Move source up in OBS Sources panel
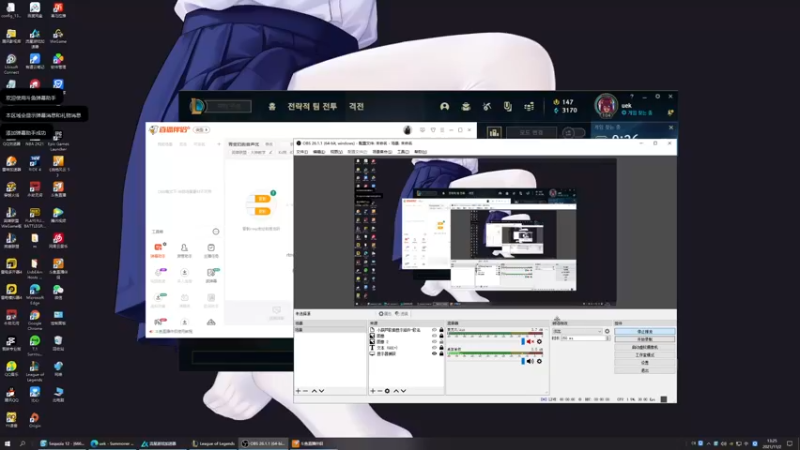The width and height of the screenshot is (800, 450). point(396,391)
